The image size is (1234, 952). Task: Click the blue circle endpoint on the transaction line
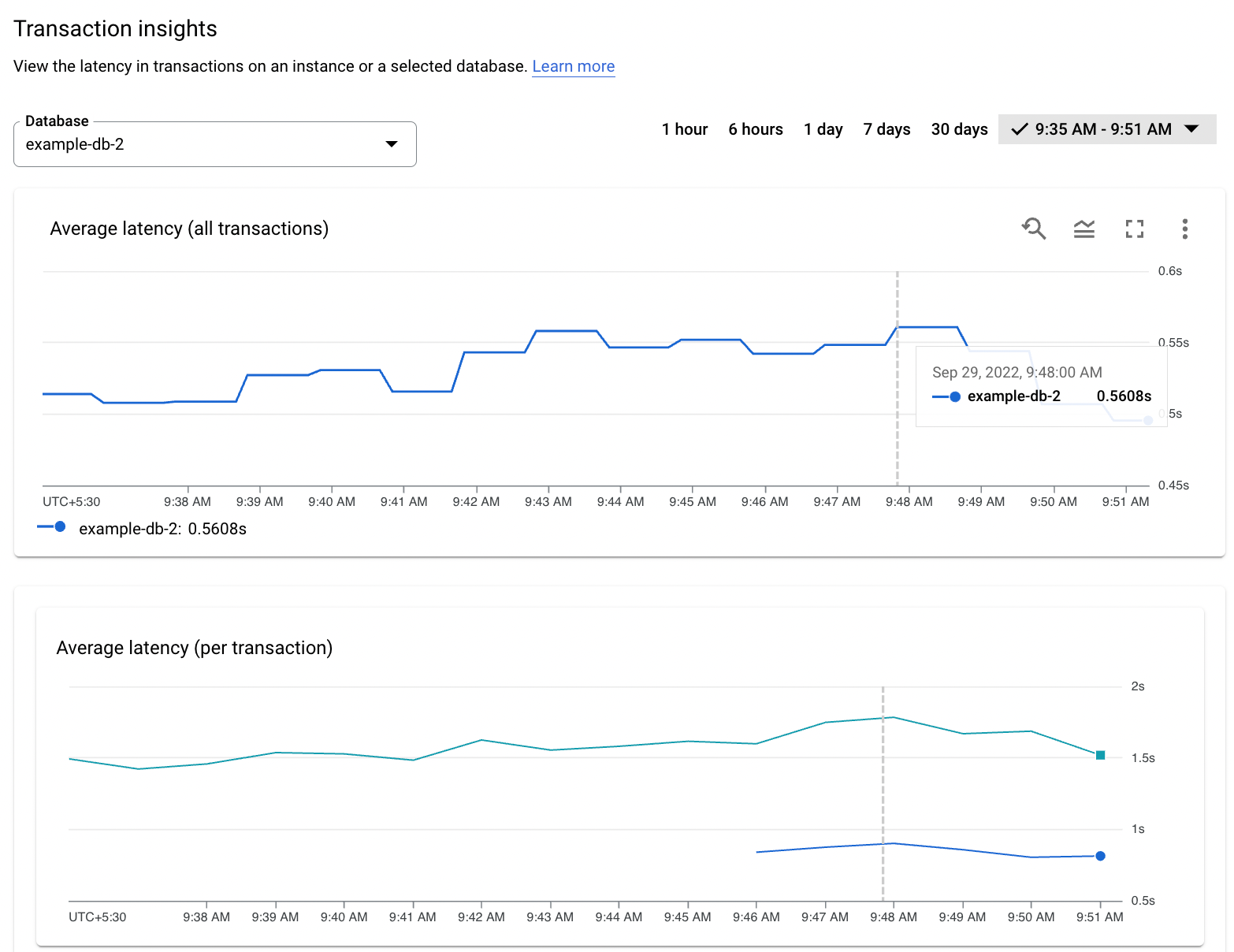(1100, 856)
